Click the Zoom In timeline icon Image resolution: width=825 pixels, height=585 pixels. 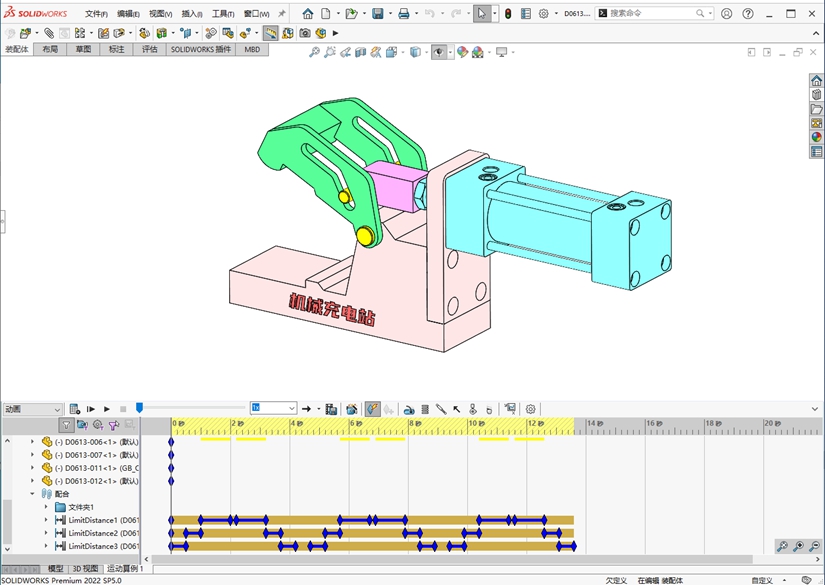[799, 546]
